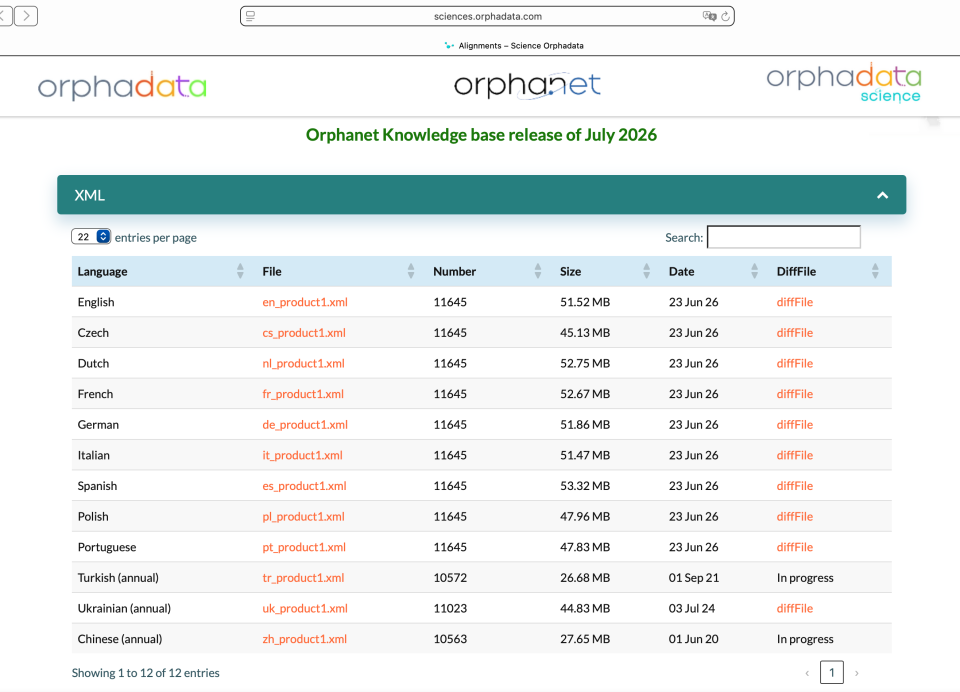Image resolution: width=960 pixels, height=692 pixels.
Task: Sort table by Number column arrows
Action: pos(538,271)
